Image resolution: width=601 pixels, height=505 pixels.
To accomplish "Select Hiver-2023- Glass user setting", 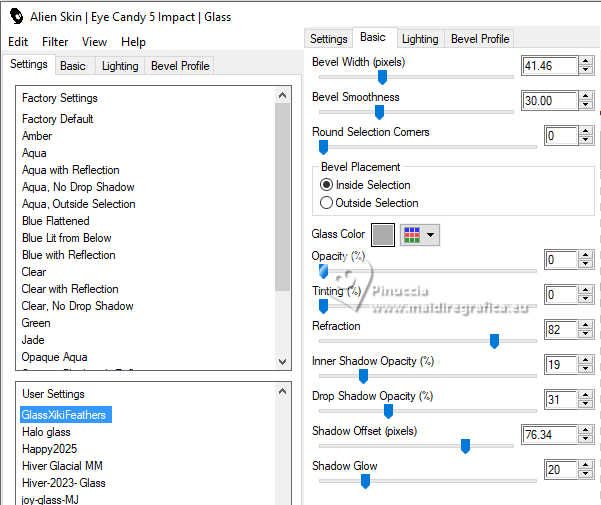I will 64,483.
